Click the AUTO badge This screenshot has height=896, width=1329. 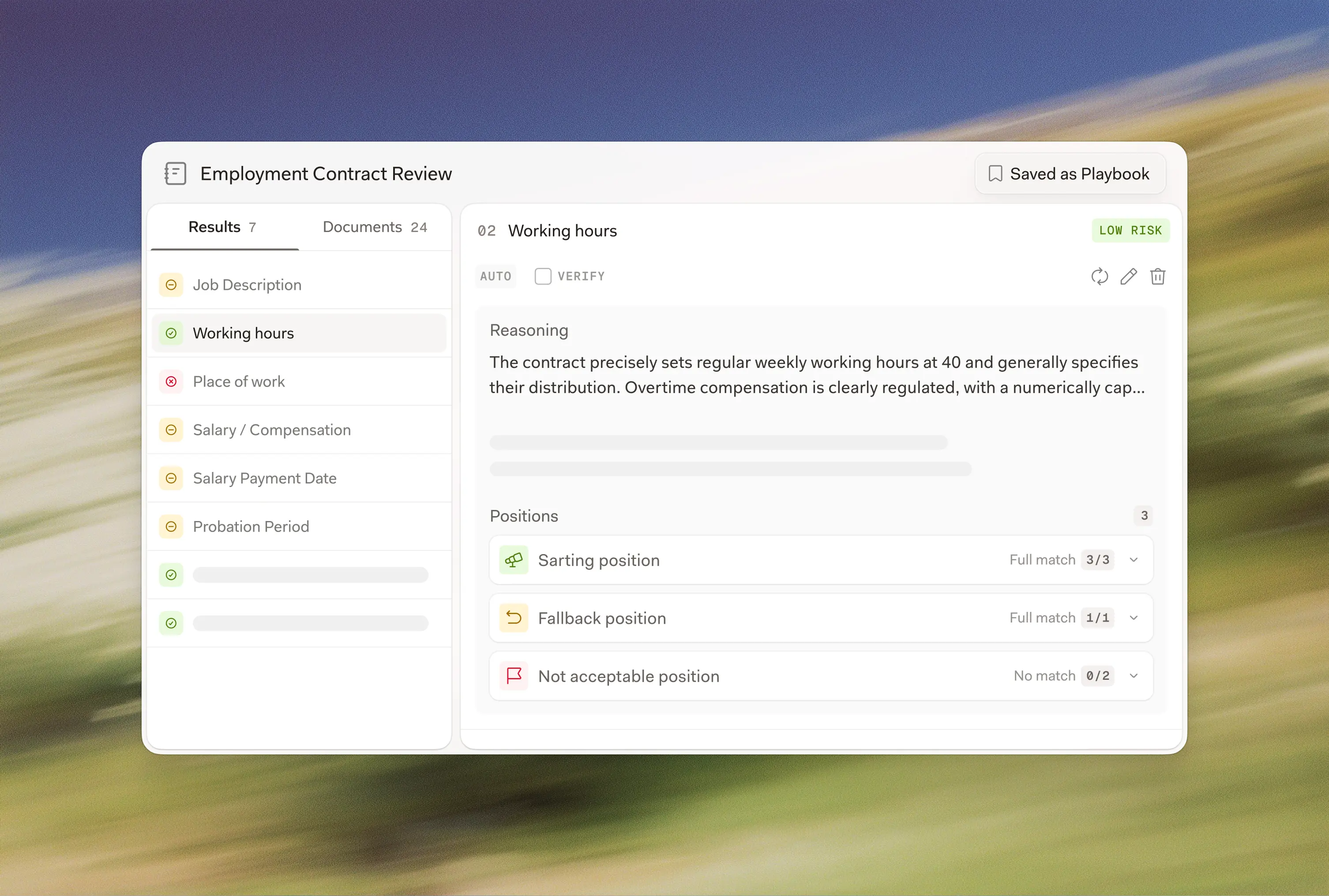(496, 277)
